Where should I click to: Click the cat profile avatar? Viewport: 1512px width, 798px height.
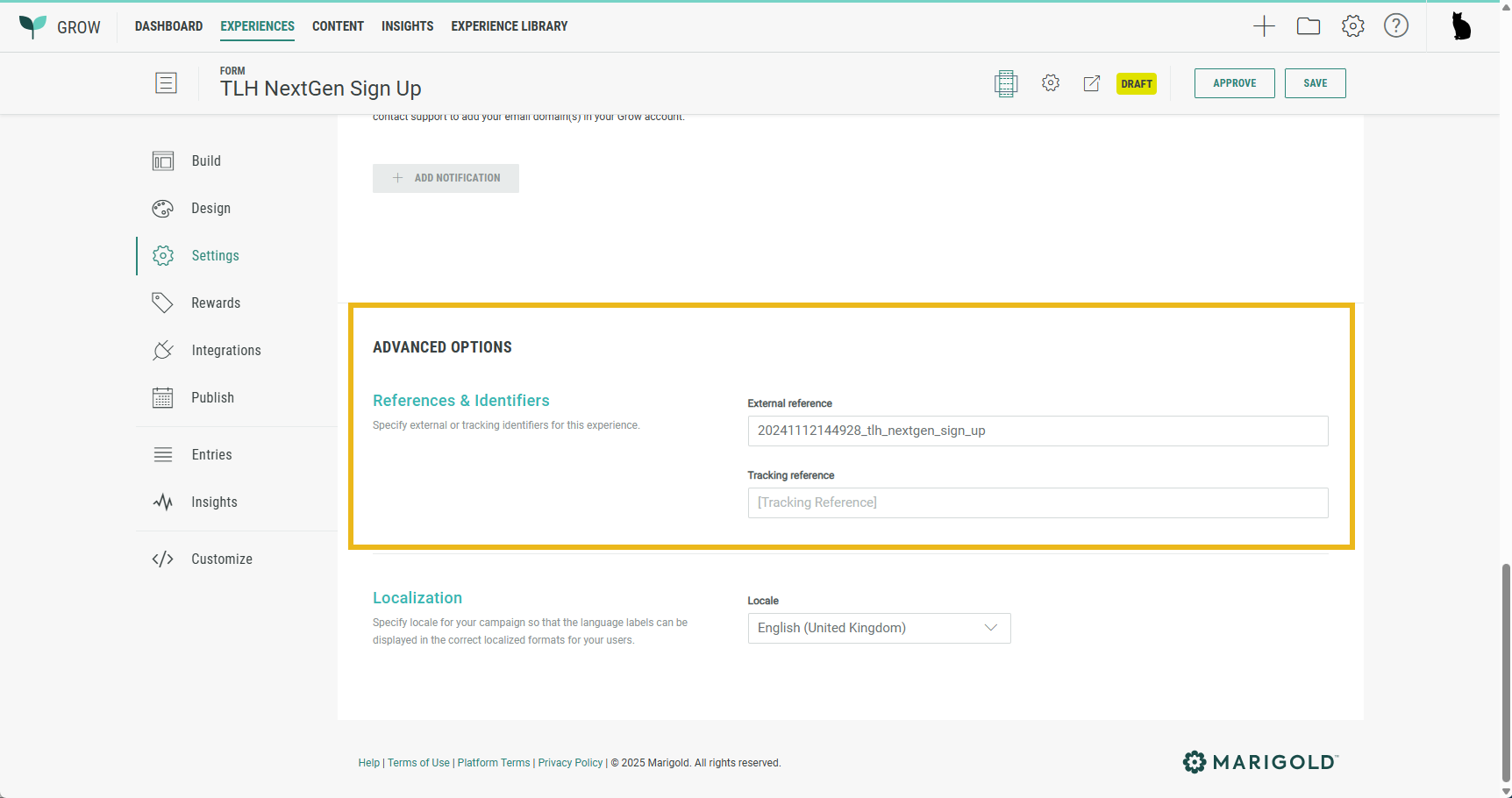1461,26
